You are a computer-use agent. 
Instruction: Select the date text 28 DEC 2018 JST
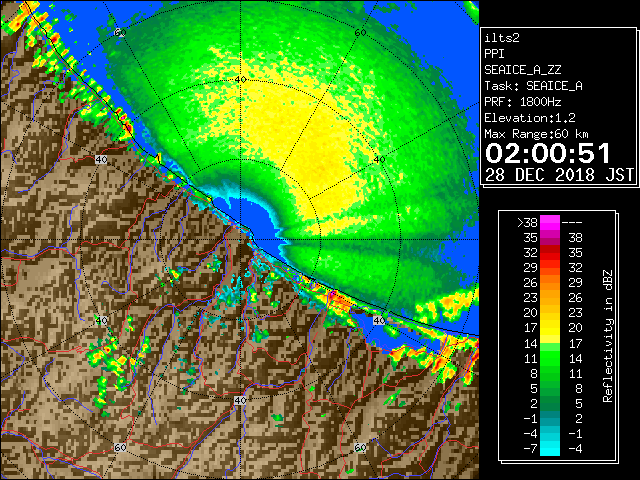(559, 175)
